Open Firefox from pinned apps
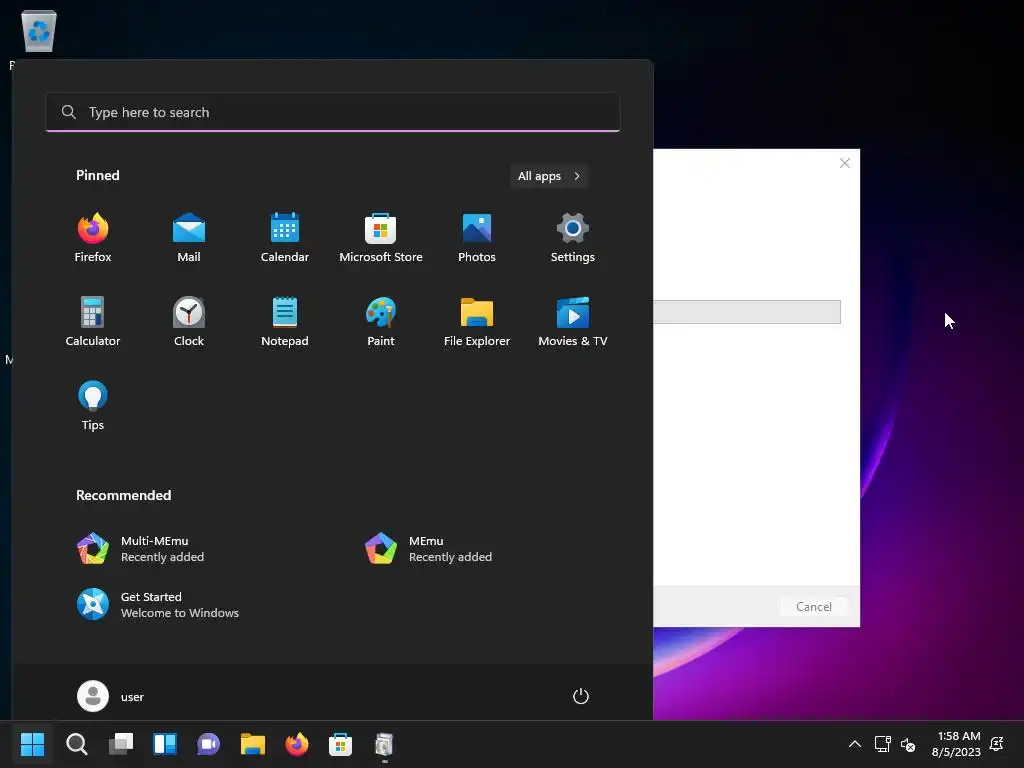1024x768 pixels. [93, 238]
